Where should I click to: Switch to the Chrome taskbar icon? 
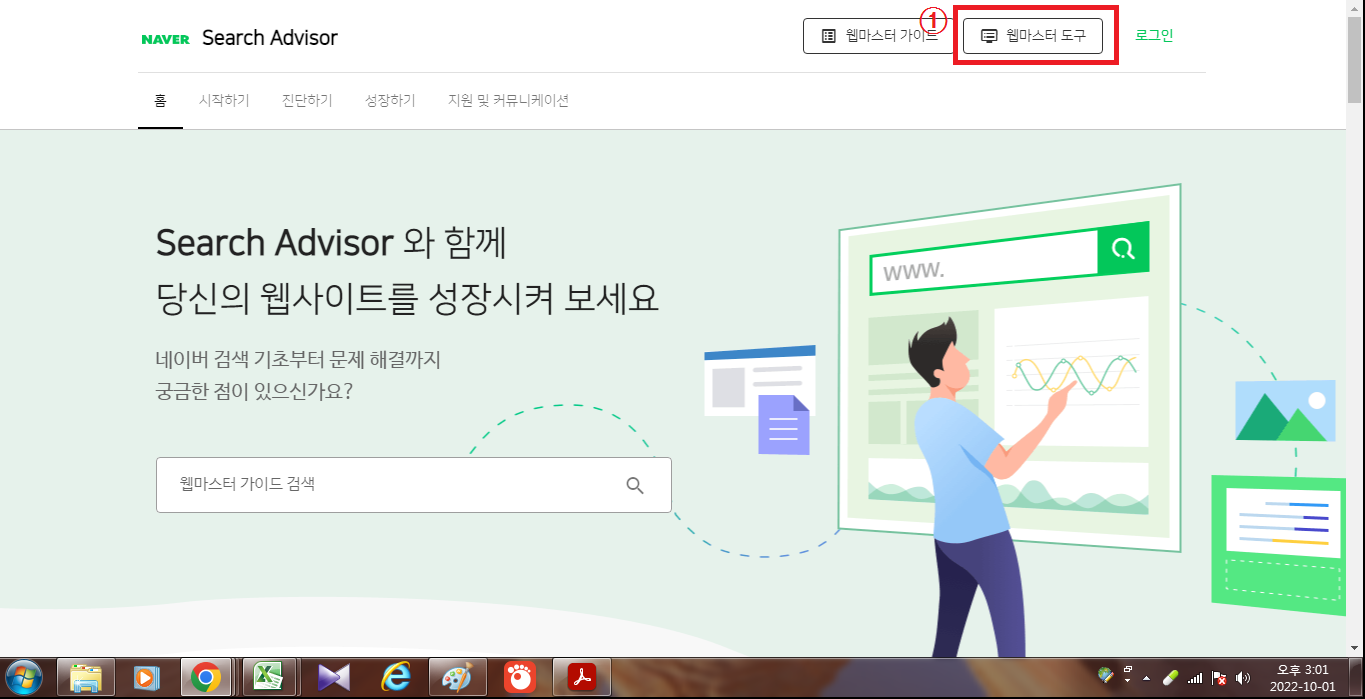tap(206, 677)
